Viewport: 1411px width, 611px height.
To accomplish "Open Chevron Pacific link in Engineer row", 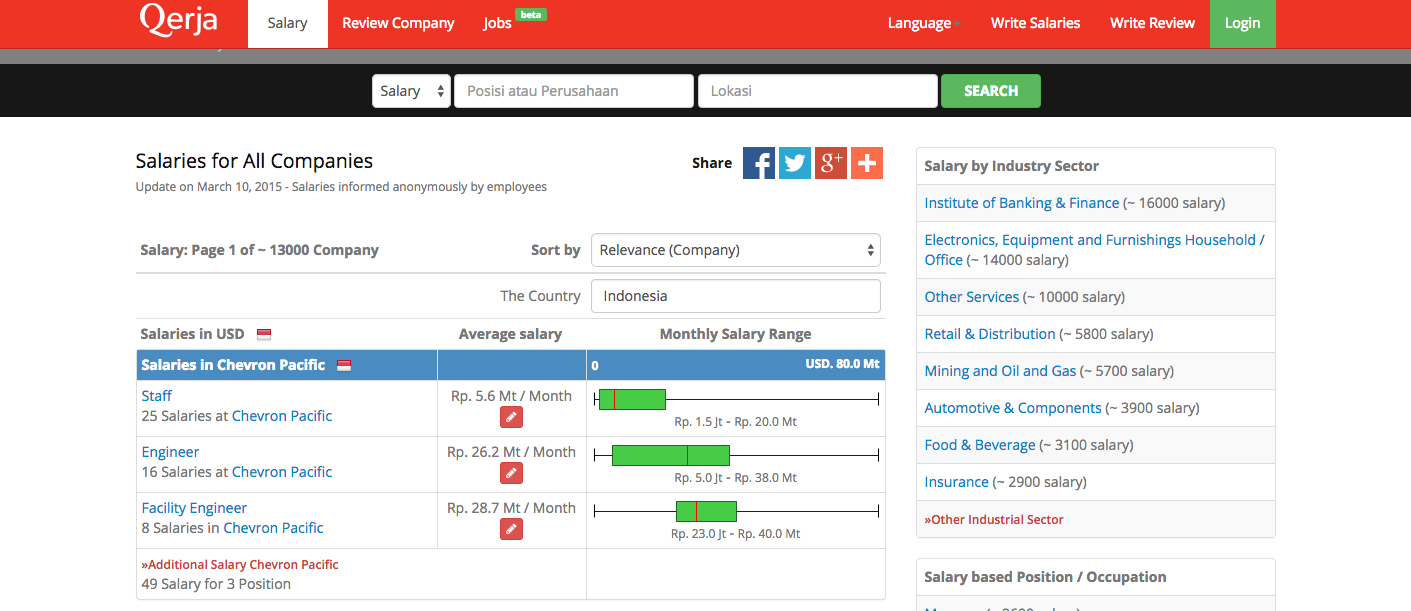I will click(282, 472).
